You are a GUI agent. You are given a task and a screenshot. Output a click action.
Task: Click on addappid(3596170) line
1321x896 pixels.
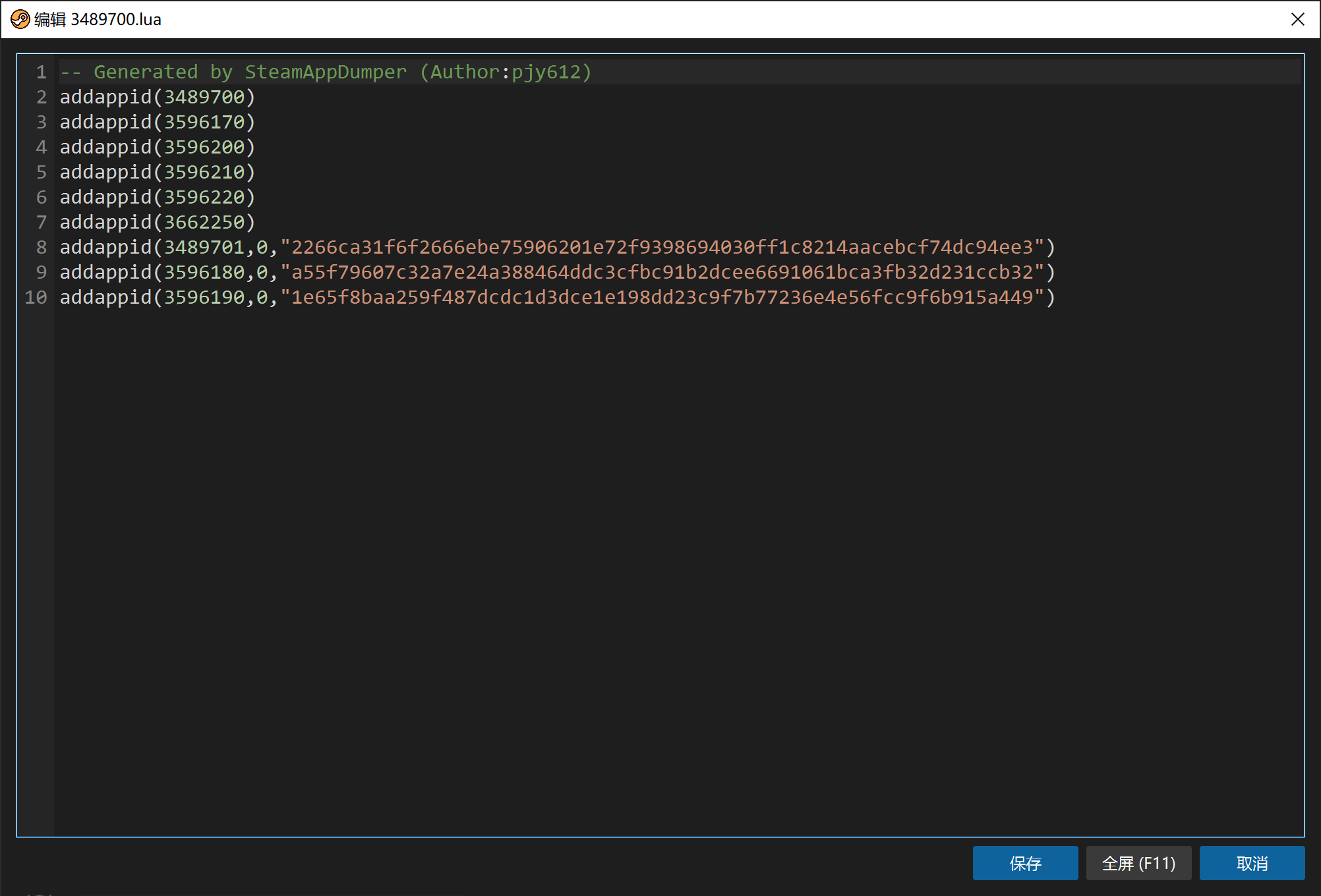click(157, 122)
